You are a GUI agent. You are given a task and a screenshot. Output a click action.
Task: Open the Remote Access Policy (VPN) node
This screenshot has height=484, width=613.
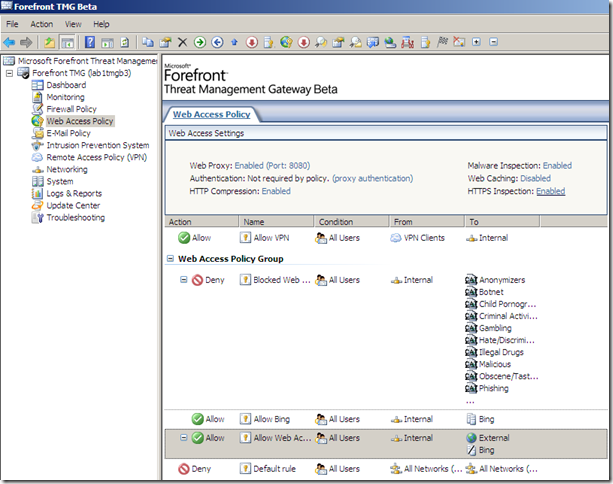(97, 157)
